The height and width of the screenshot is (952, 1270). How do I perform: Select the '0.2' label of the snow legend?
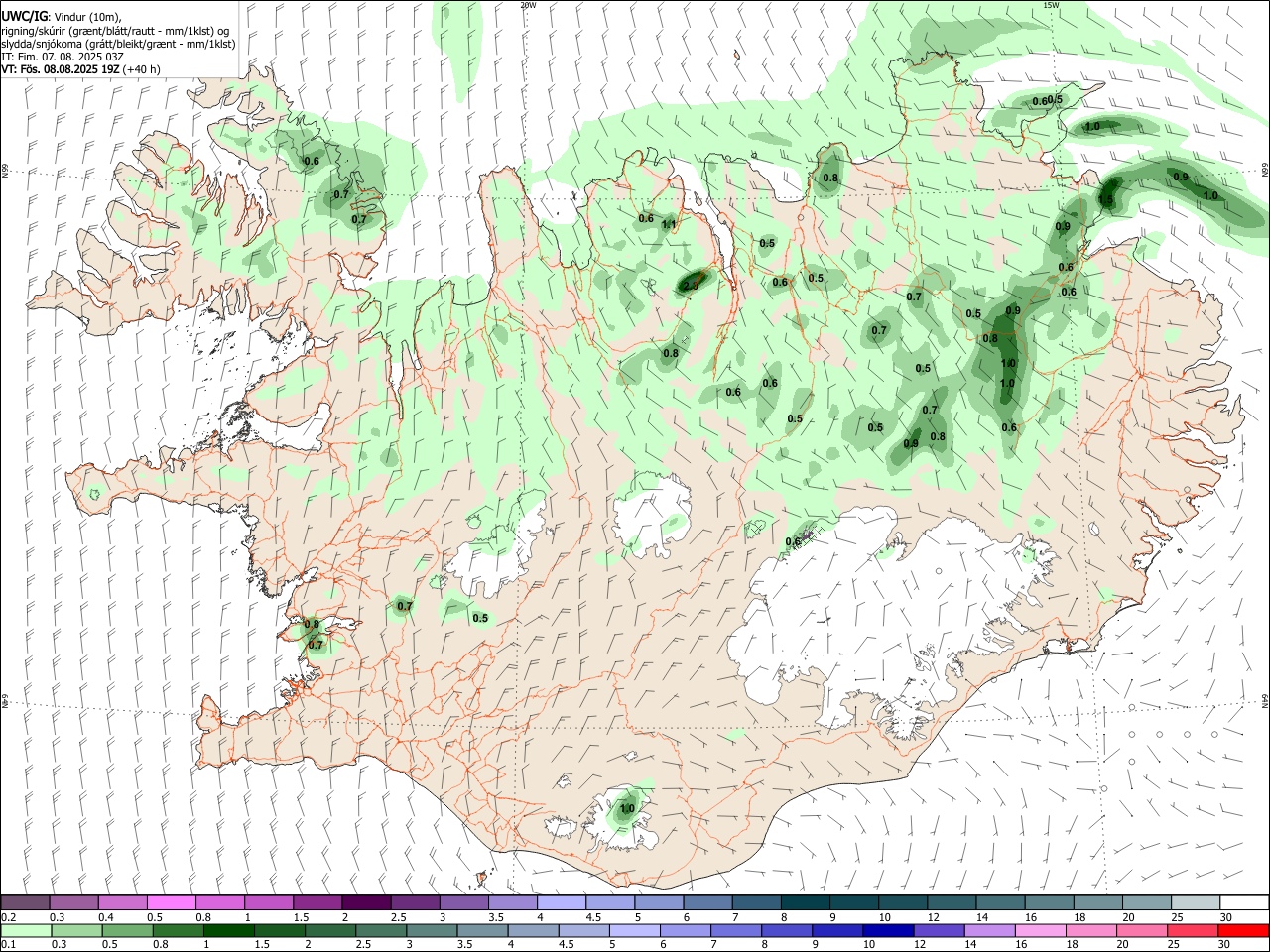coord(8,917)
